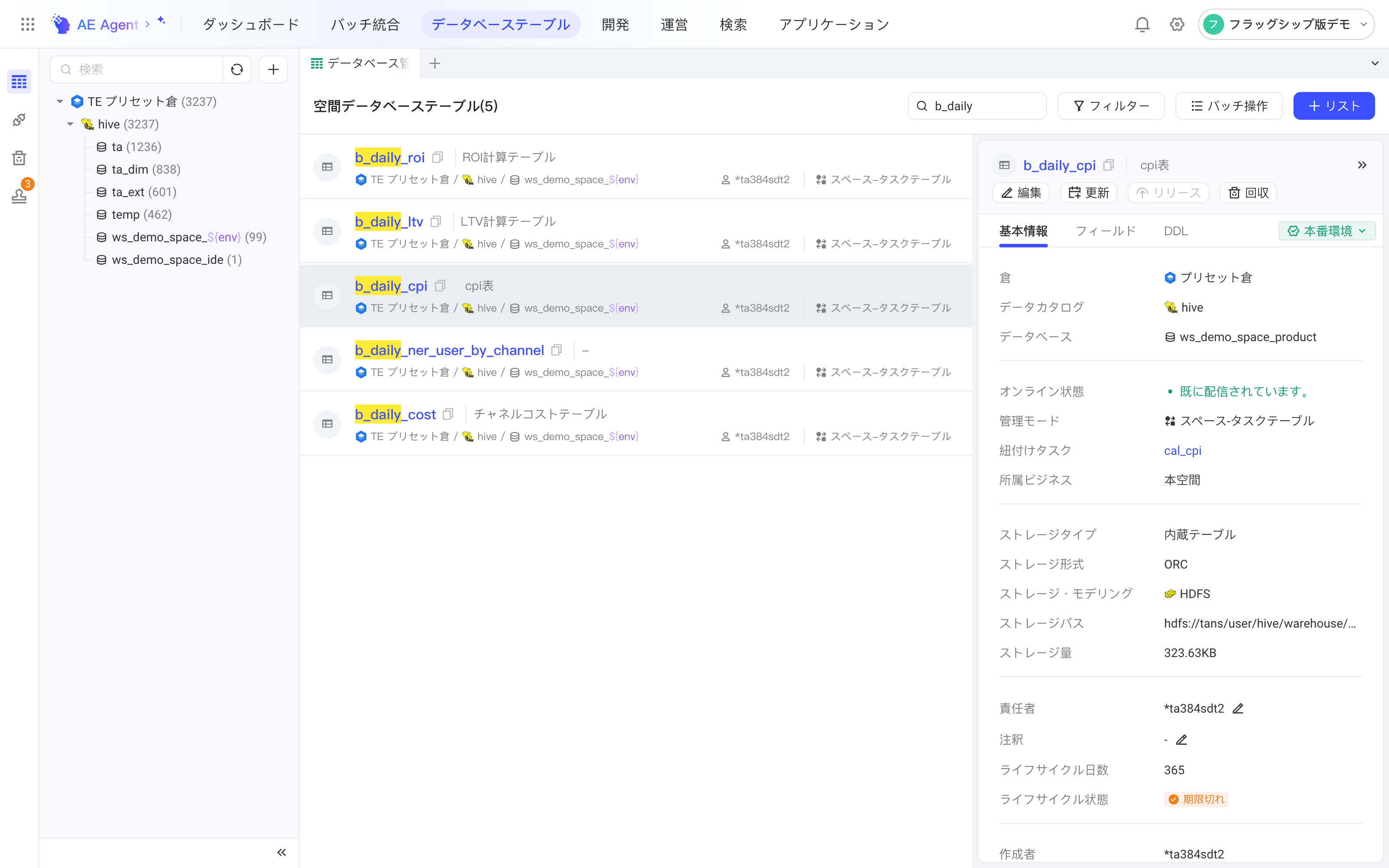Copy the b_daily_cost table name
Viewport: 1389px width, 868px height.
point(448,414)
